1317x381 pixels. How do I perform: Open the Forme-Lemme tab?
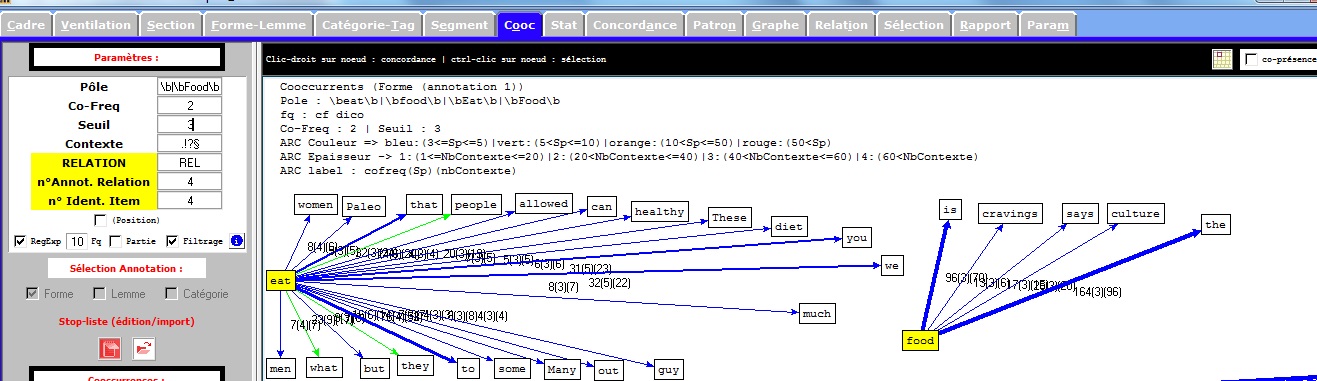[x=260, y=25]
